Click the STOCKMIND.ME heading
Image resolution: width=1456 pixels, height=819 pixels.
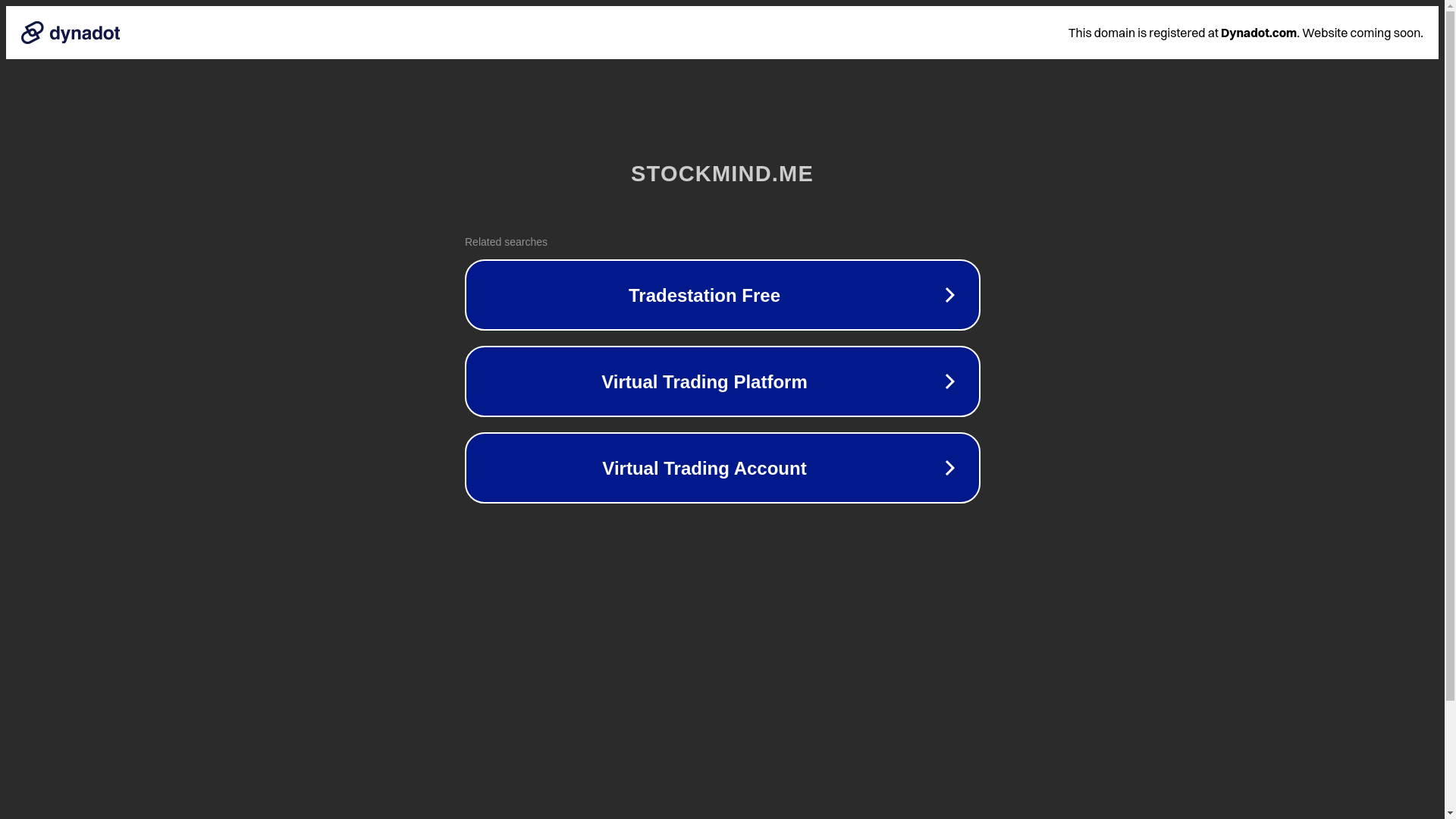[x=722, y=174]
